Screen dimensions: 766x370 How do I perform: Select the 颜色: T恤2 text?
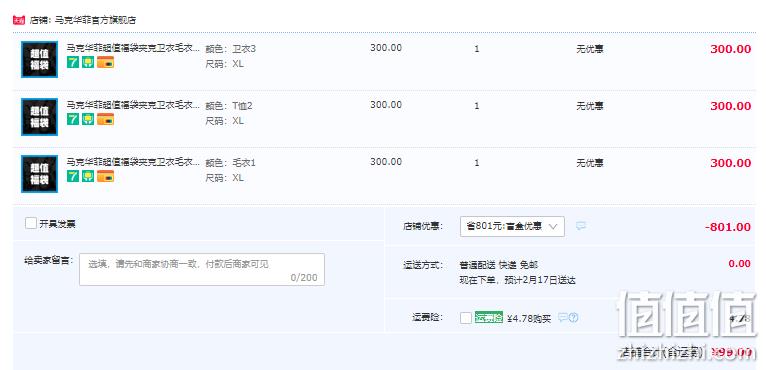[x=229, y=106]
